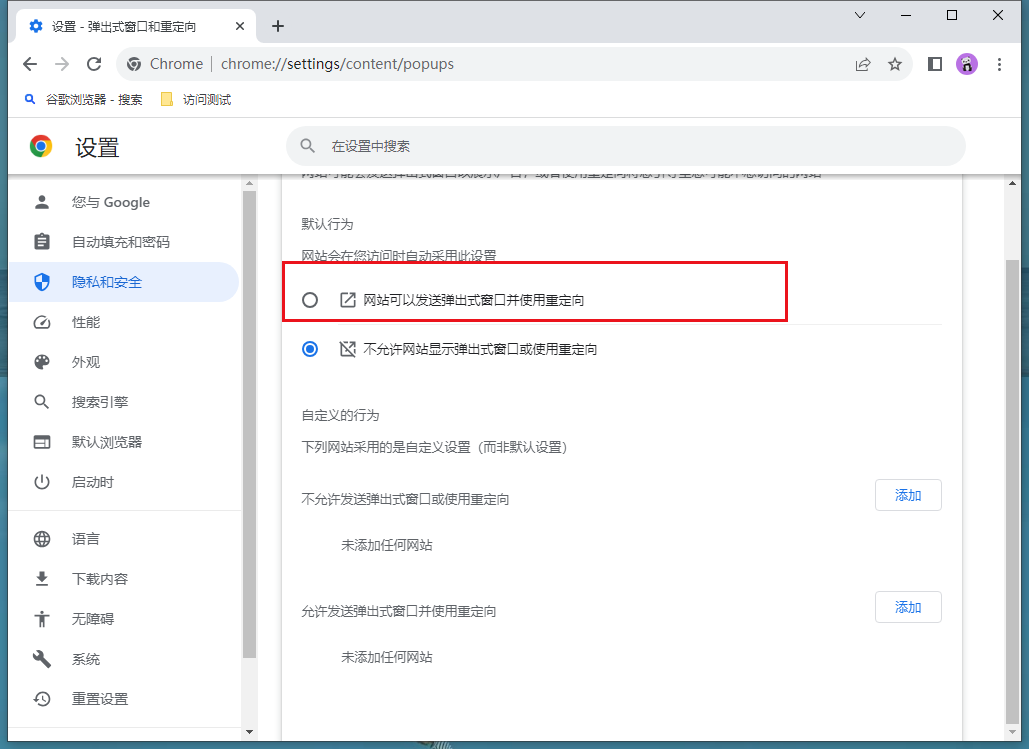Open Chrome's three-dot menu

pos(999,64)
